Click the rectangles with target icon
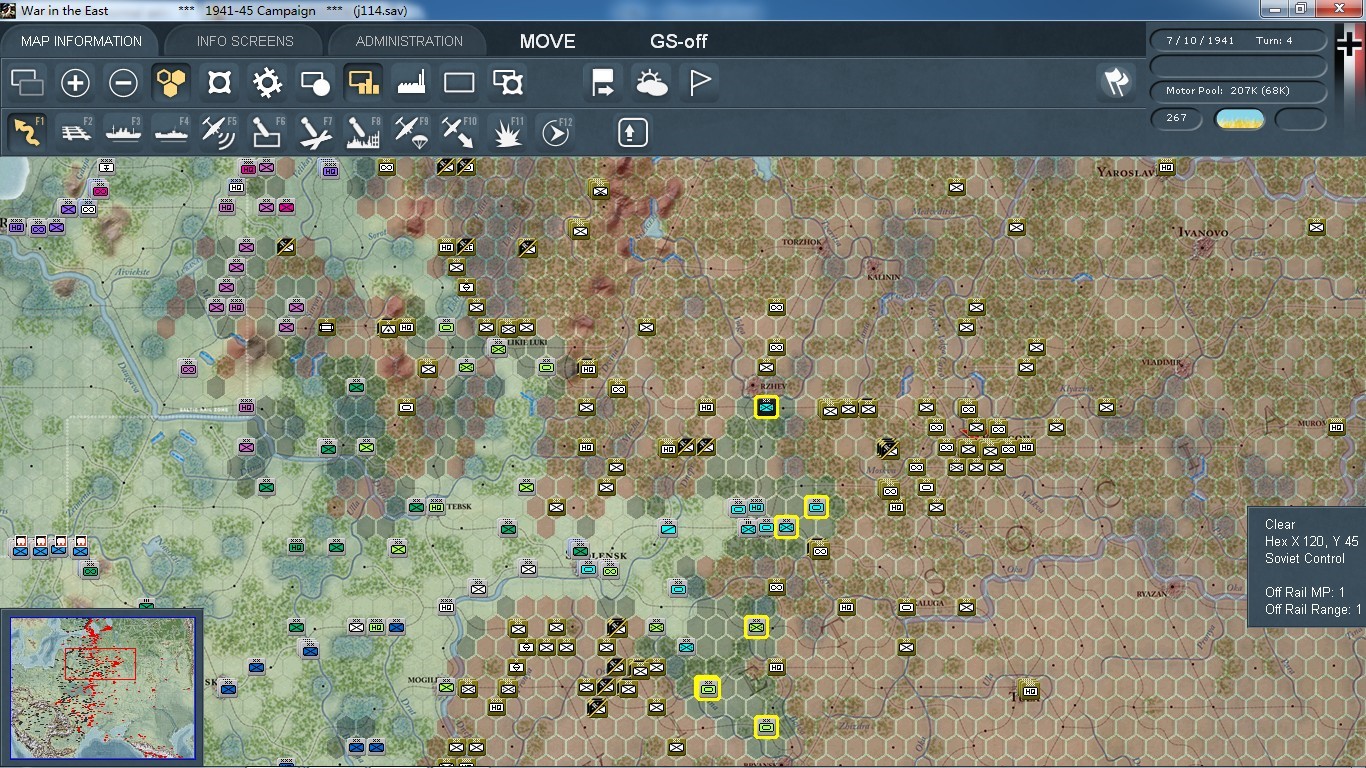 (x=508, y=83)
